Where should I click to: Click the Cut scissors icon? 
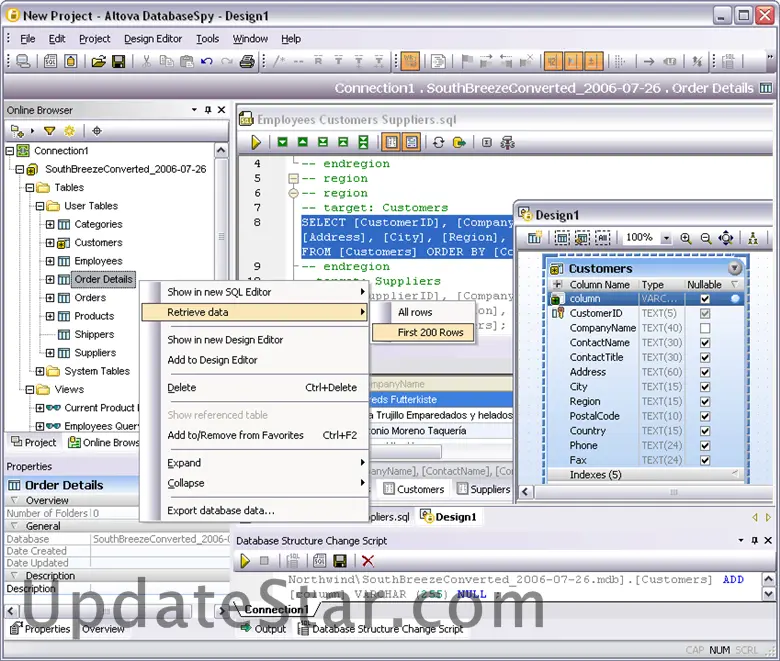(146, 61)
